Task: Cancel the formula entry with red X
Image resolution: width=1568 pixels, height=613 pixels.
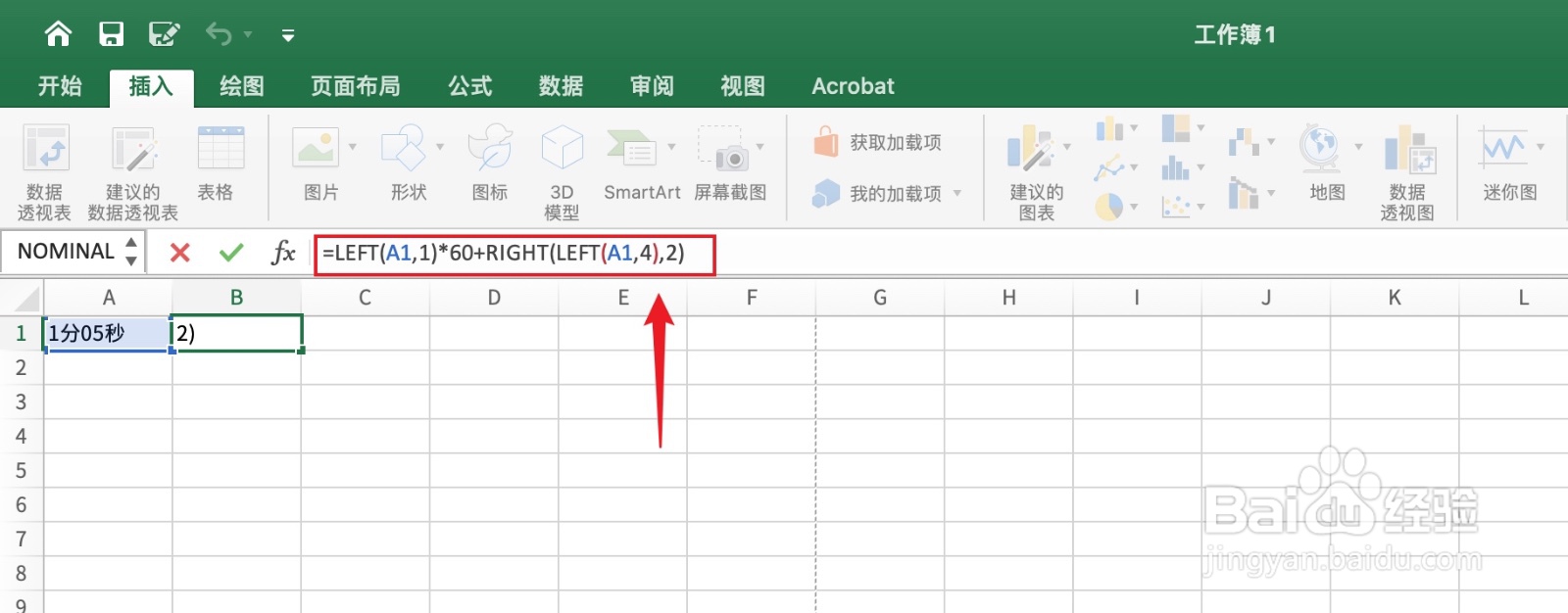Action: click(x=179, y=253)
